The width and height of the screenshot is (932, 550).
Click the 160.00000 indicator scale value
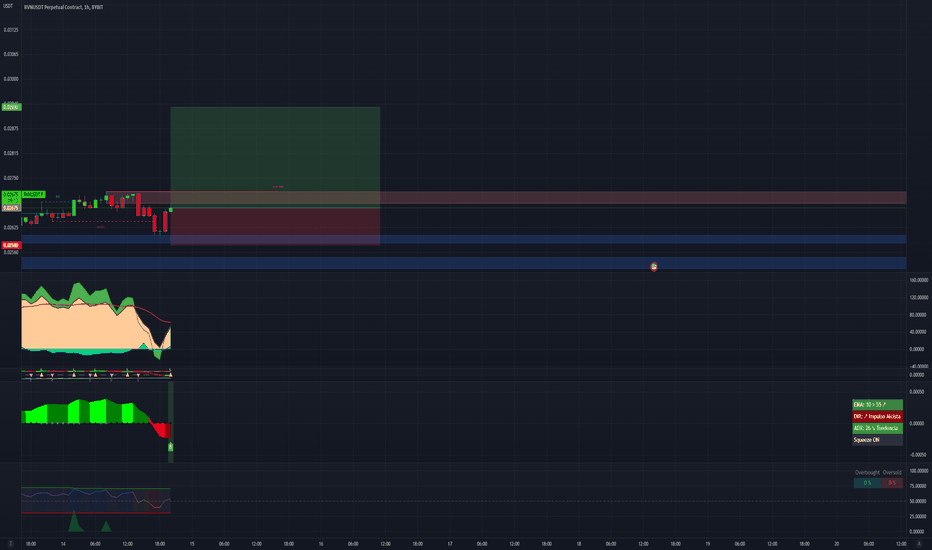click(x=918, y=280)
